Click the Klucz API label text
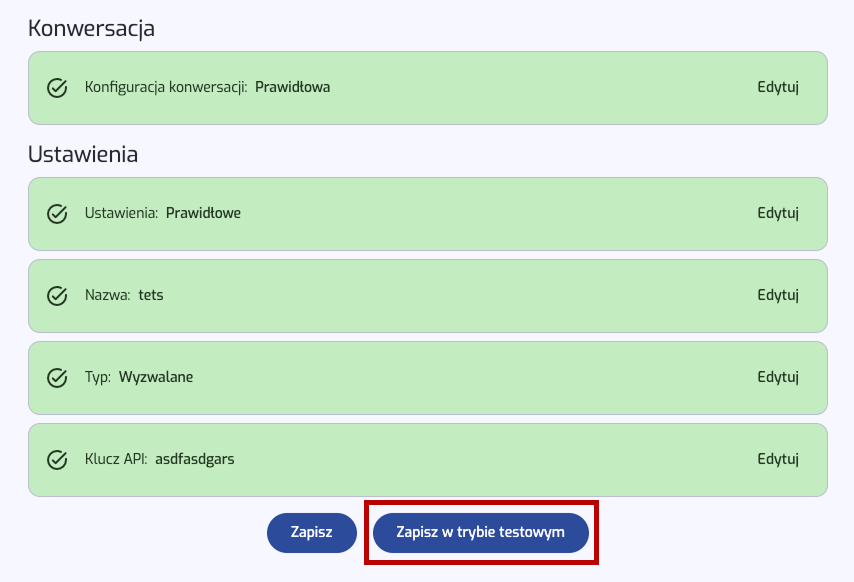 (x=116, y=459)
